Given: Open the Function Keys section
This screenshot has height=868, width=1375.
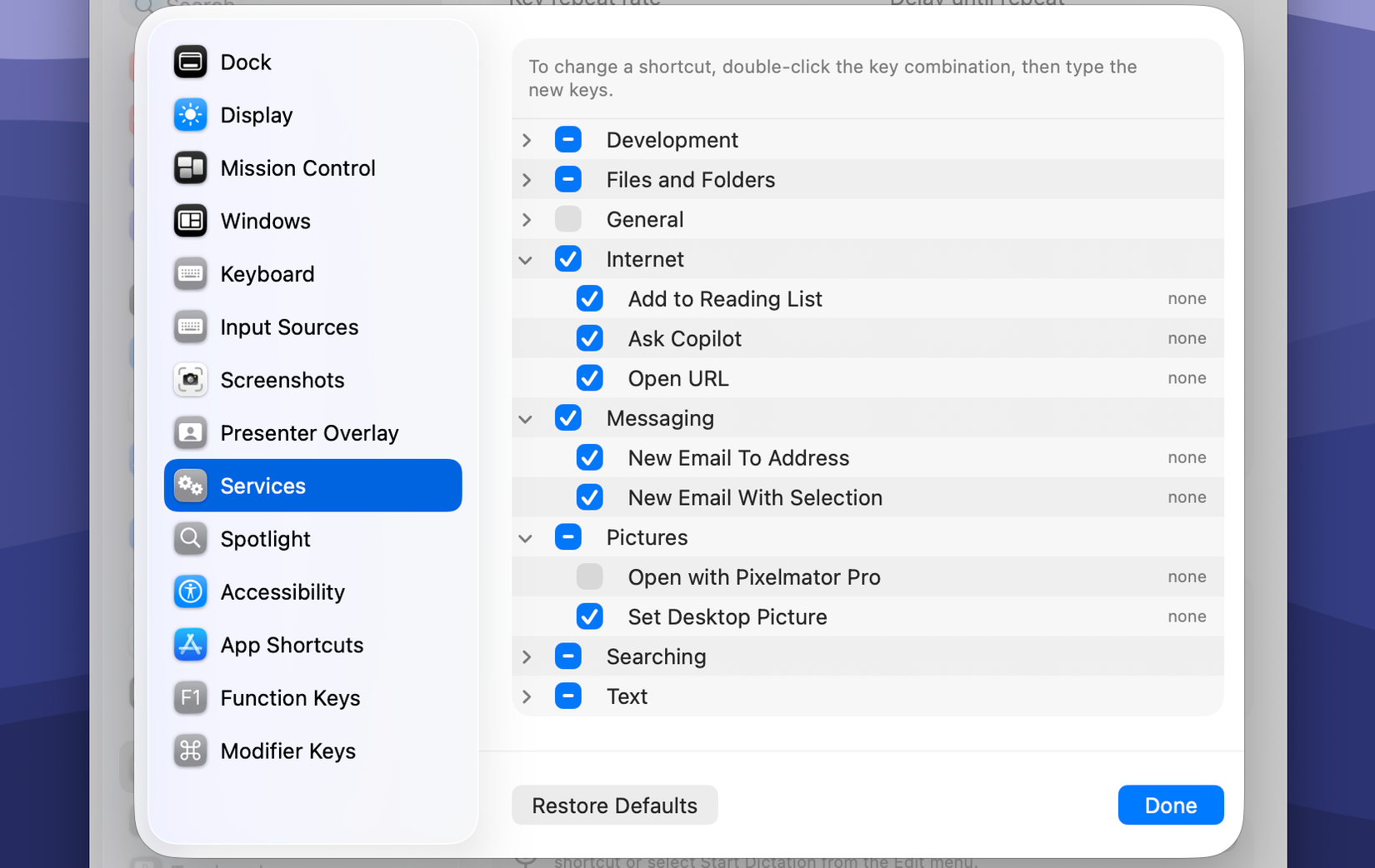Looking at the screenshot, I should point(289,698).
